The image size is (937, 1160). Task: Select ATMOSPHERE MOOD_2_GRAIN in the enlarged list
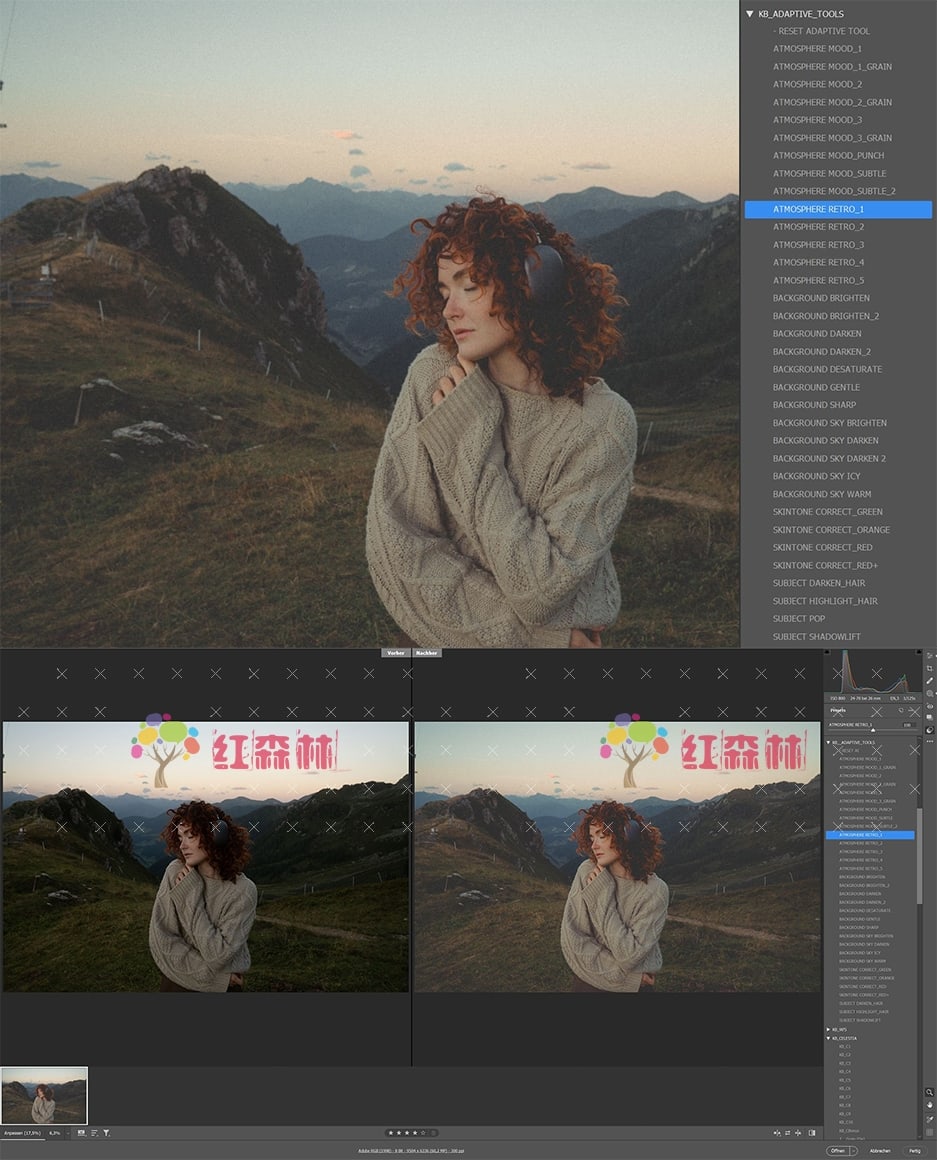[832, 102]
